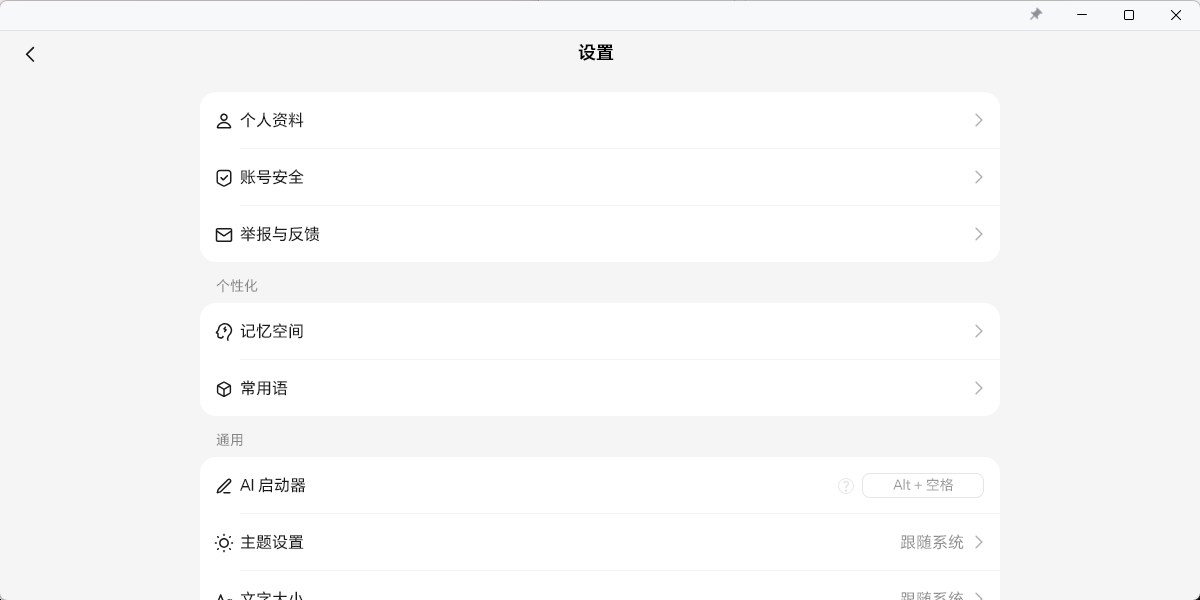Click the memory head icon beside 记忆空间
Screen dimensions: 1200x600
point(224,331)
